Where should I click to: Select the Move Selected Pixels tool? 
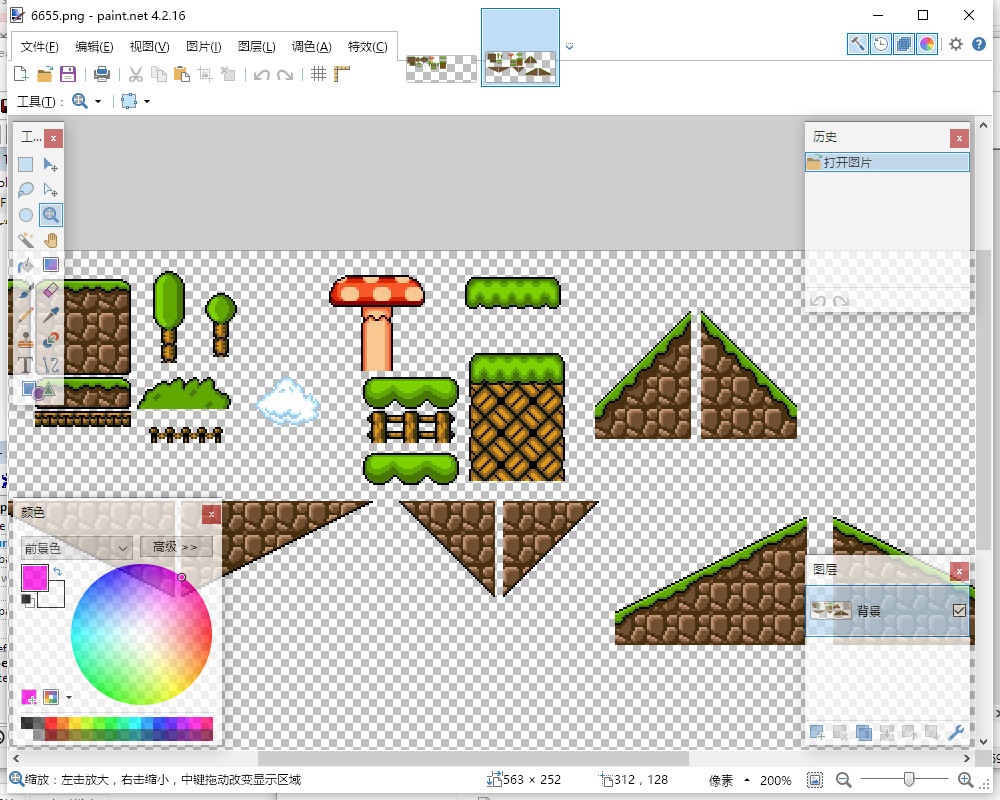50,165
